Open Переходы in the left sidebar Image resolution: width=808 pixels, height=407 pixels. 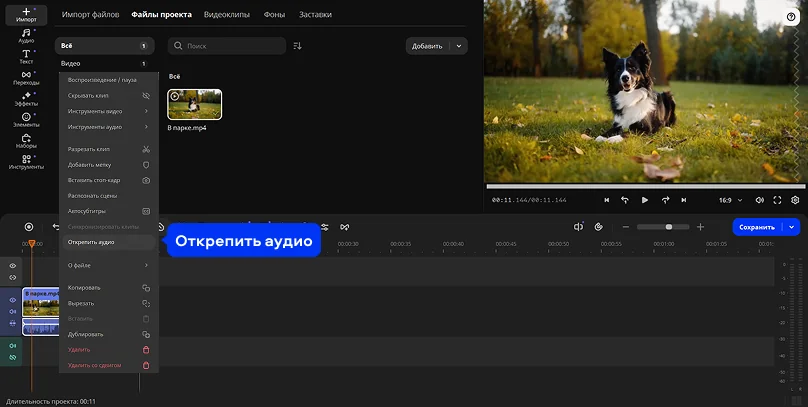(x=26, y=78)
